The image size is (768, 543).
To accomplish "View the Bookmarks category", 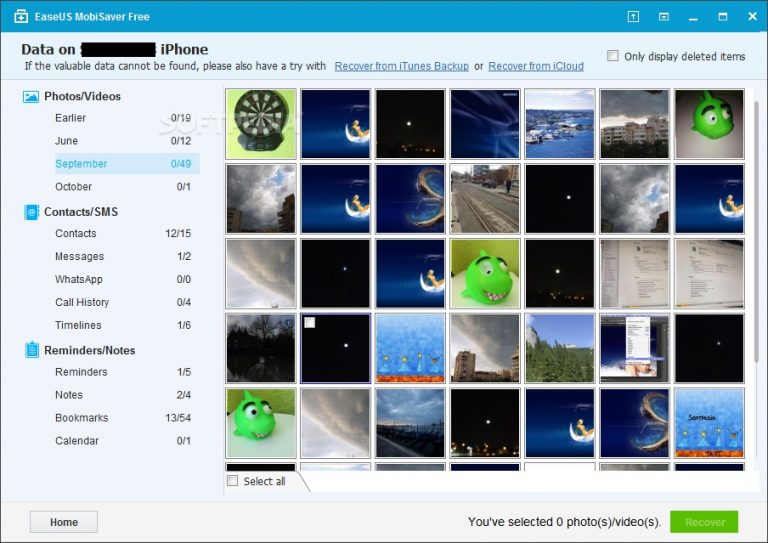I will [81, 418].
